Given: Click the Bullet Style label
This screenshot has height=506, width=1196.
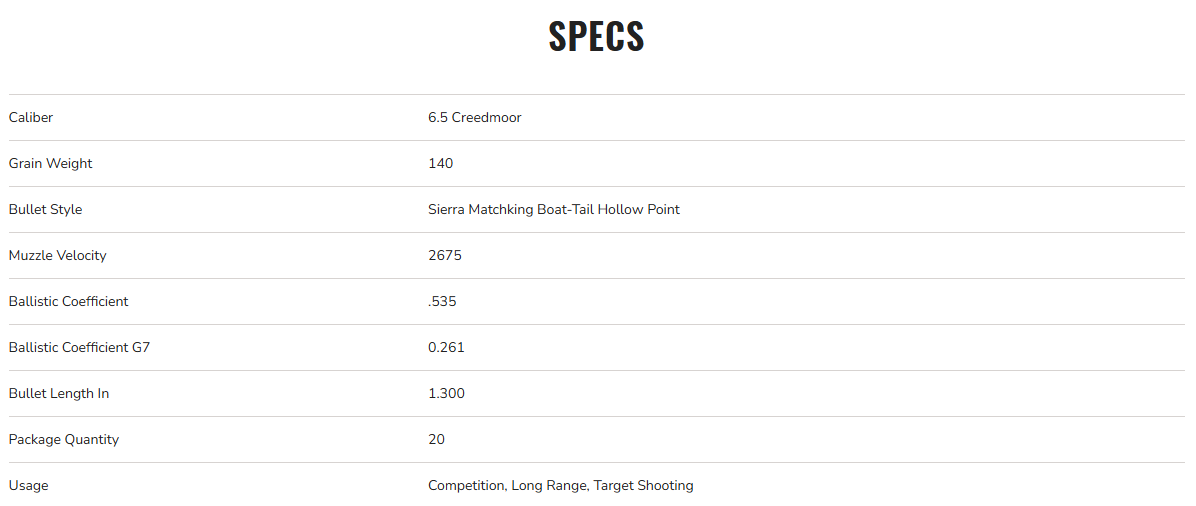Looking at the screenshot, I should (45, 210).
